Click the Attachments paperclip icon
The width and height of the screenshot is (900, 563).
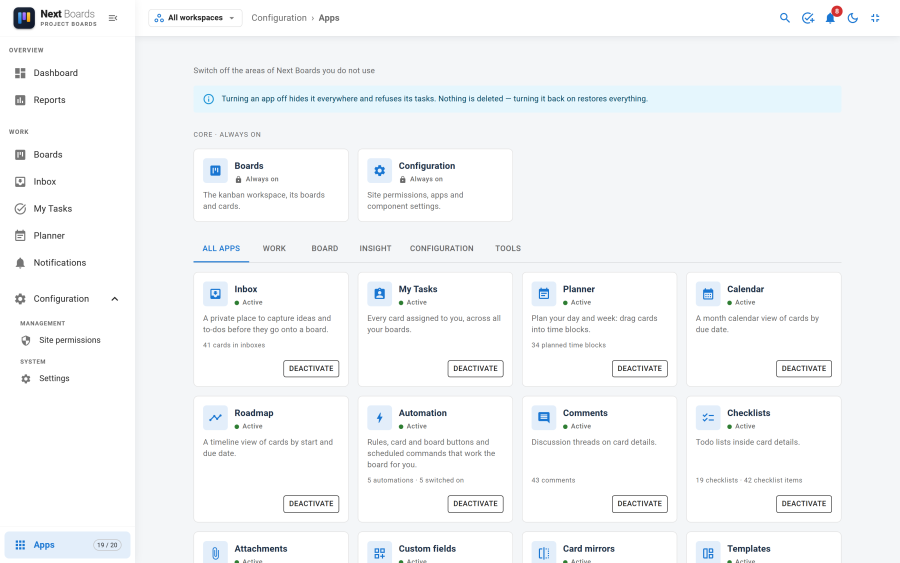215,553
